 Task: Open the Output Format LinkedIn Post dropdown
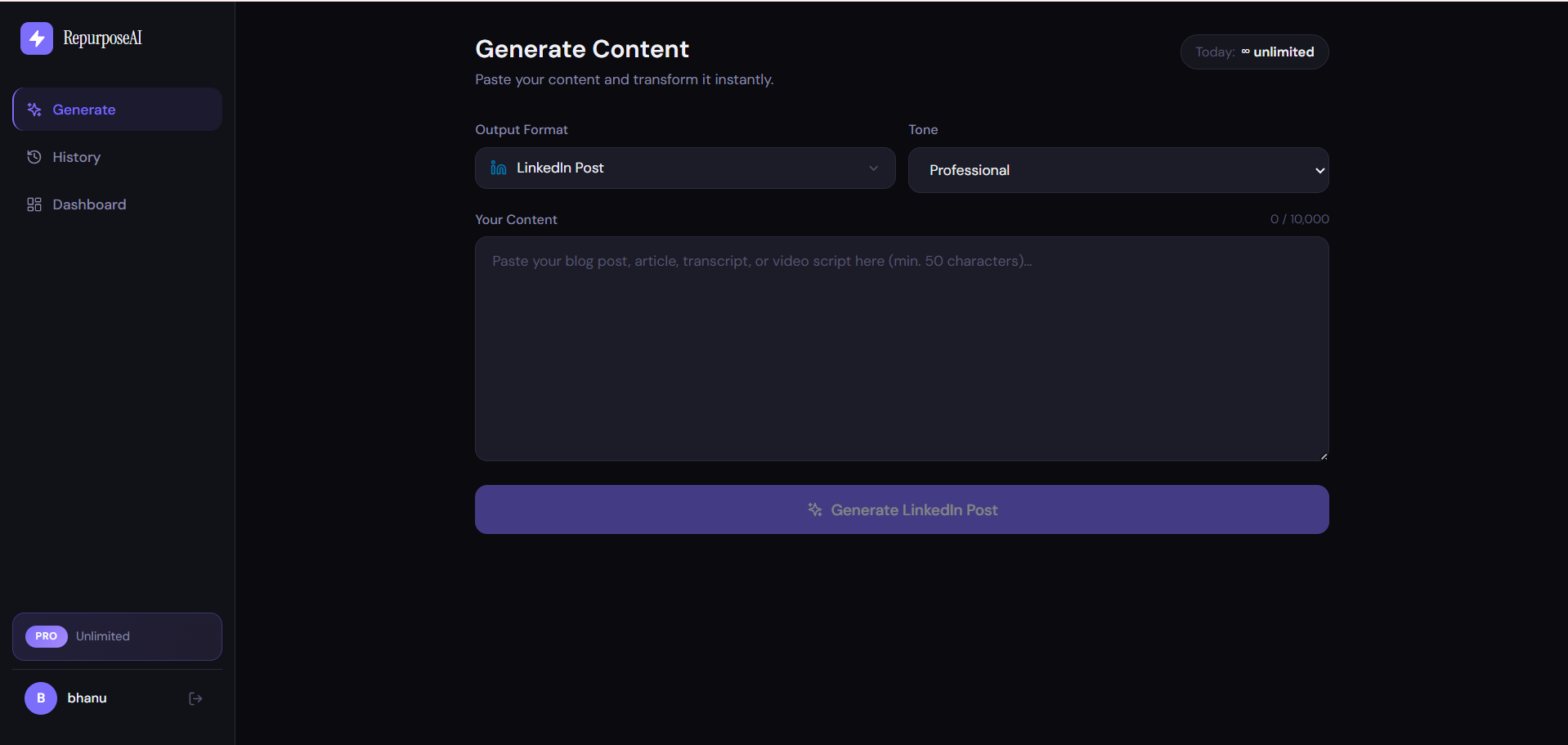pyautogui.click(x=685, y=168)
